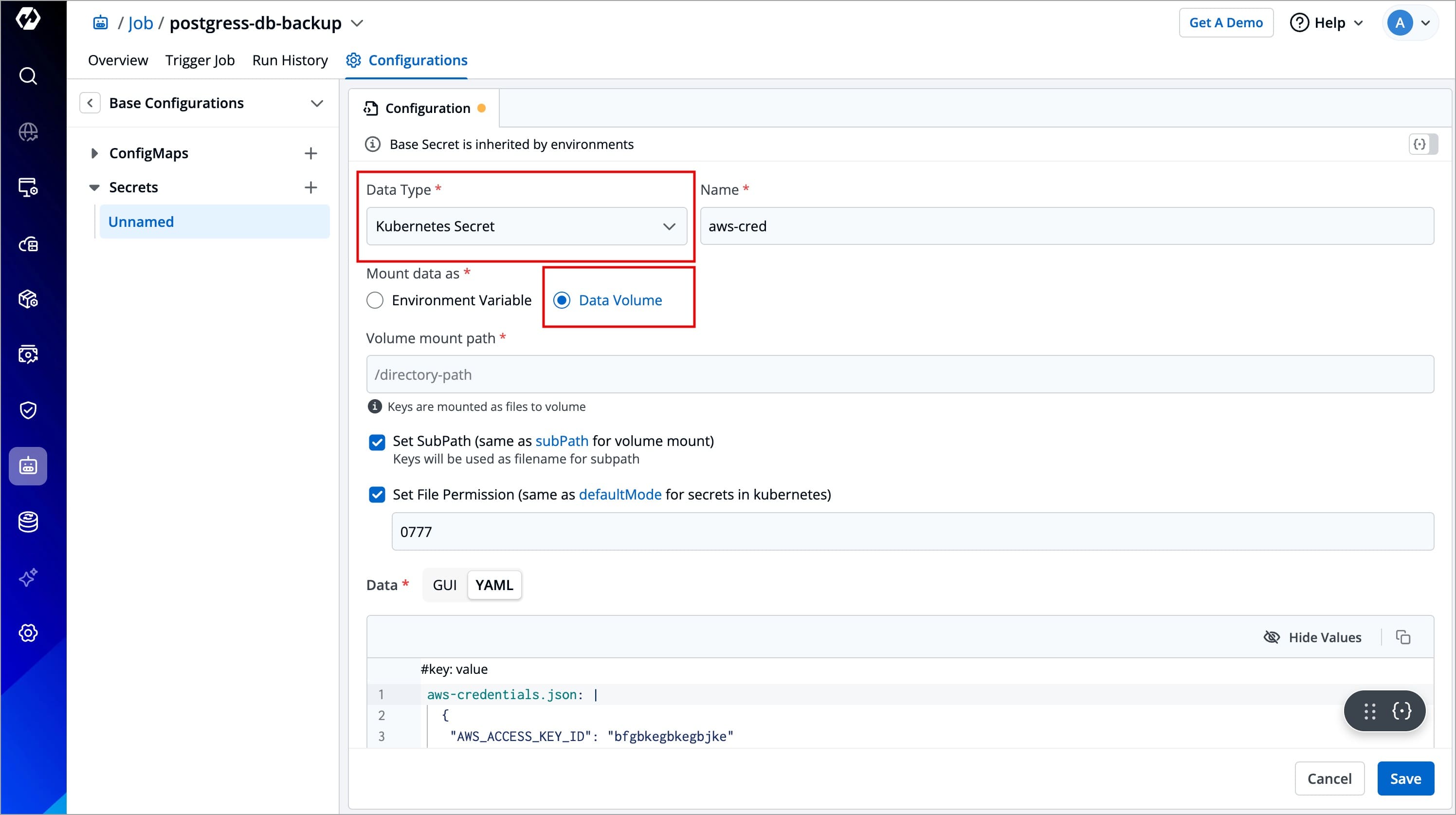Image resolution: width=1456 pixels, height=815 pixels.
Task: Click the Volume mount path input field
Action: (900, 374)
